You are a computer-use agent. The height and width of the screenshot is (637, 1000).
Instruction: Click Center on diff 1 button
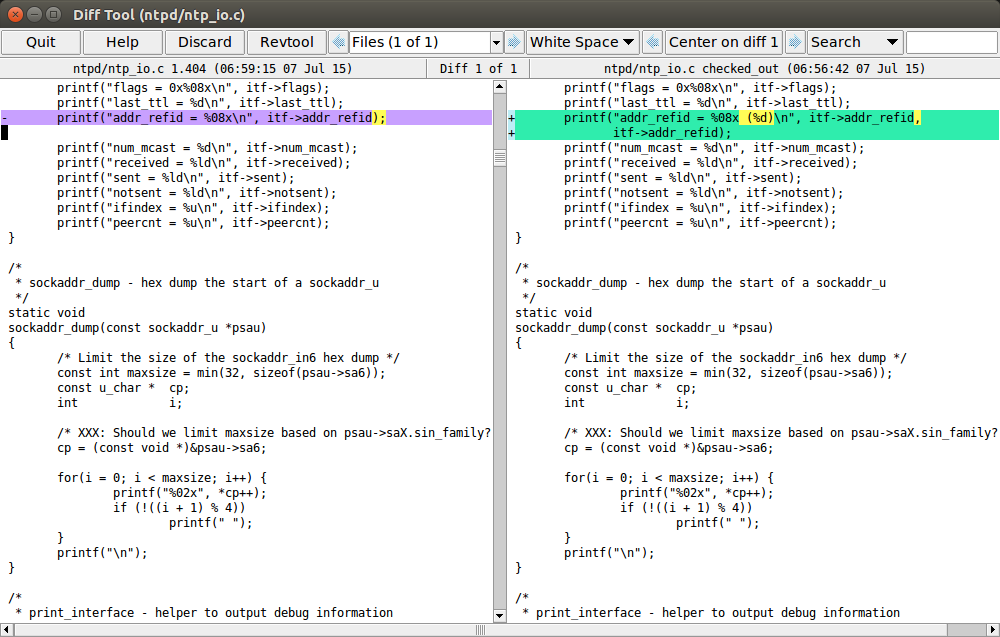click(x=723, y=42)
